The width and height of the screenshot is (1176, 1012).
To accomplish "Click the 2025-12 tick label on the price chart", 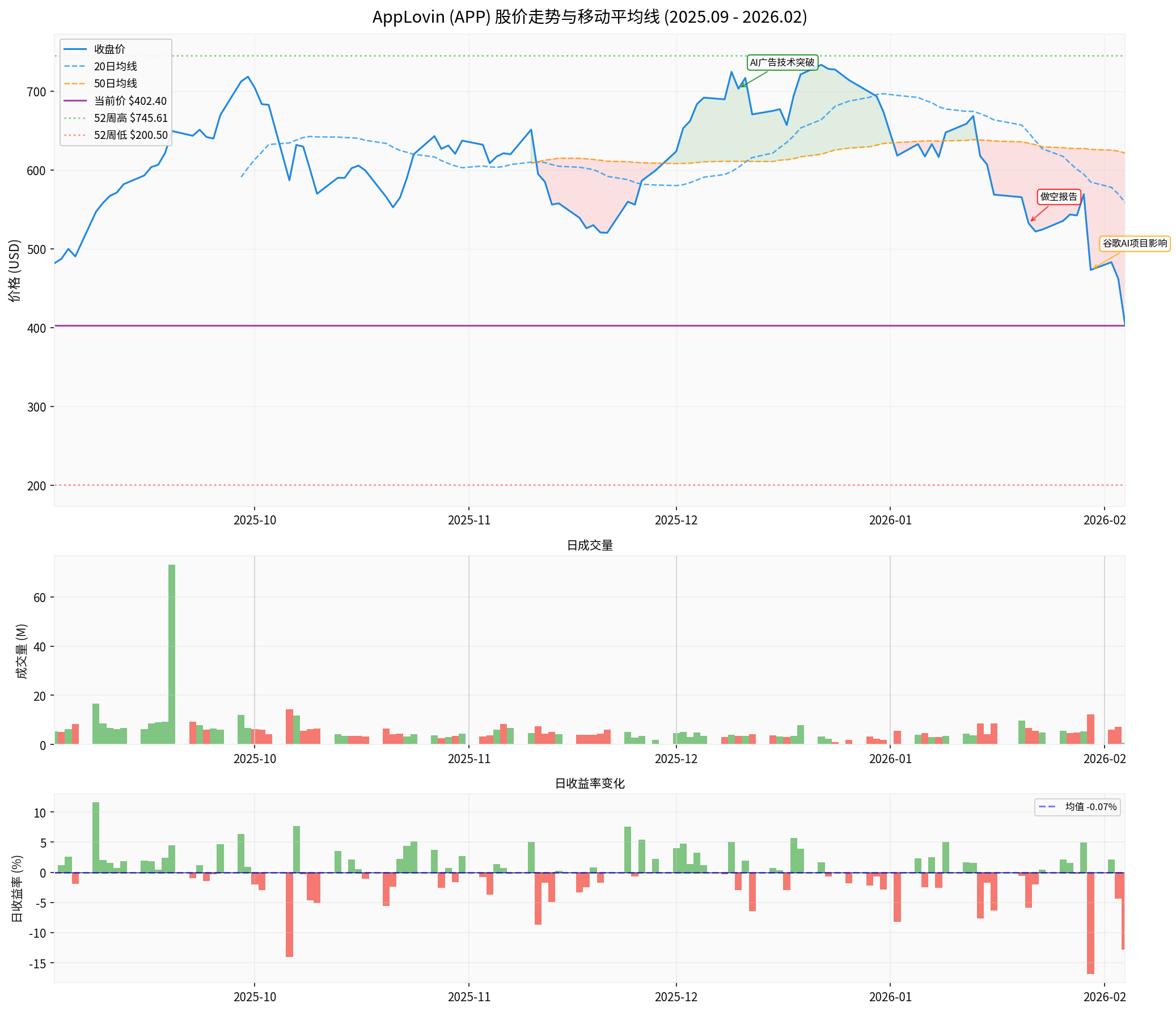I will click(x=676, y=520).
